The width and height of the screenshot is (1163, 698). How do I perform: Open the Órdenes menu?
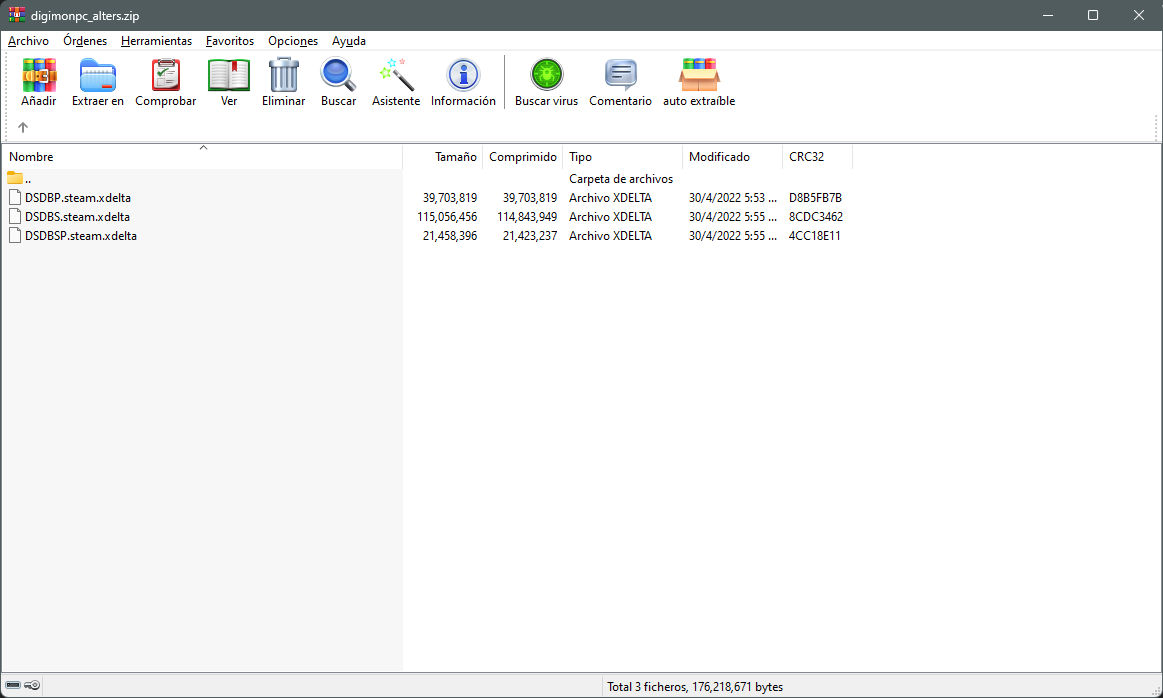click(85, 41)
